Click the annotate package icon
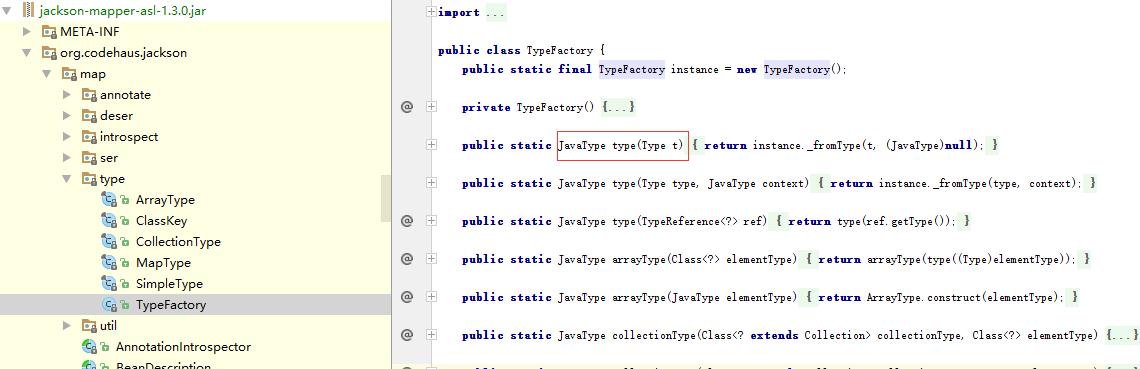1140x369 pixels. click(89, 95)
